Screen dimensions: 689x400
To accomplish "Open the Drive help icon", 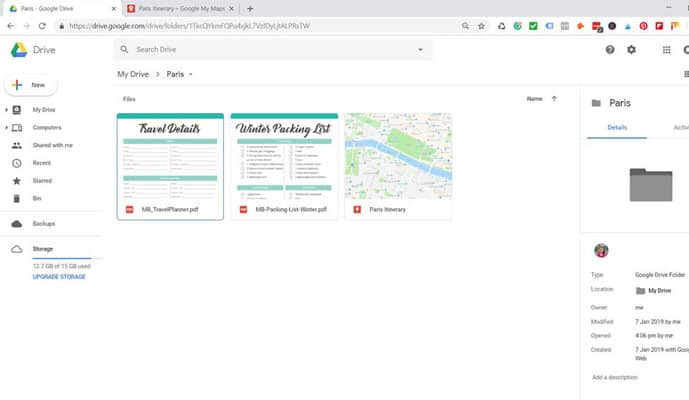I will pos(610,50).
